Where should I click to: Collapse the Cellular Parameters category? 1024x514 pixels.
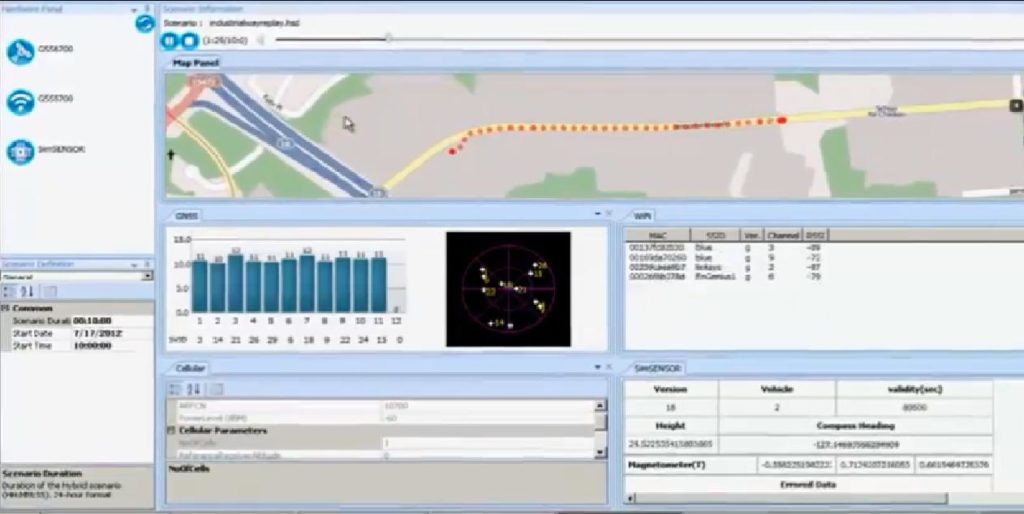[171, 430]
